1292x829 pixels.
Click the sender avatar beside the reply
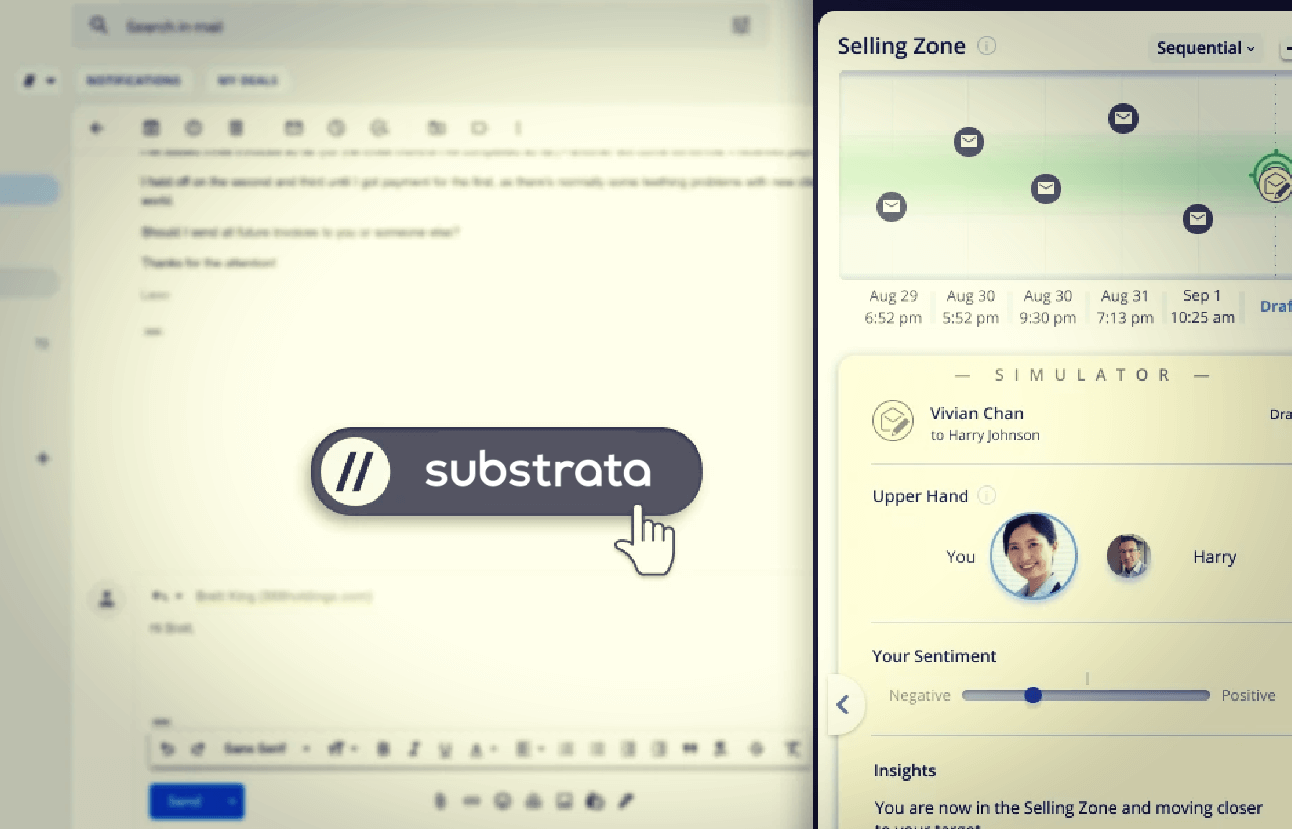coord(107,599)
